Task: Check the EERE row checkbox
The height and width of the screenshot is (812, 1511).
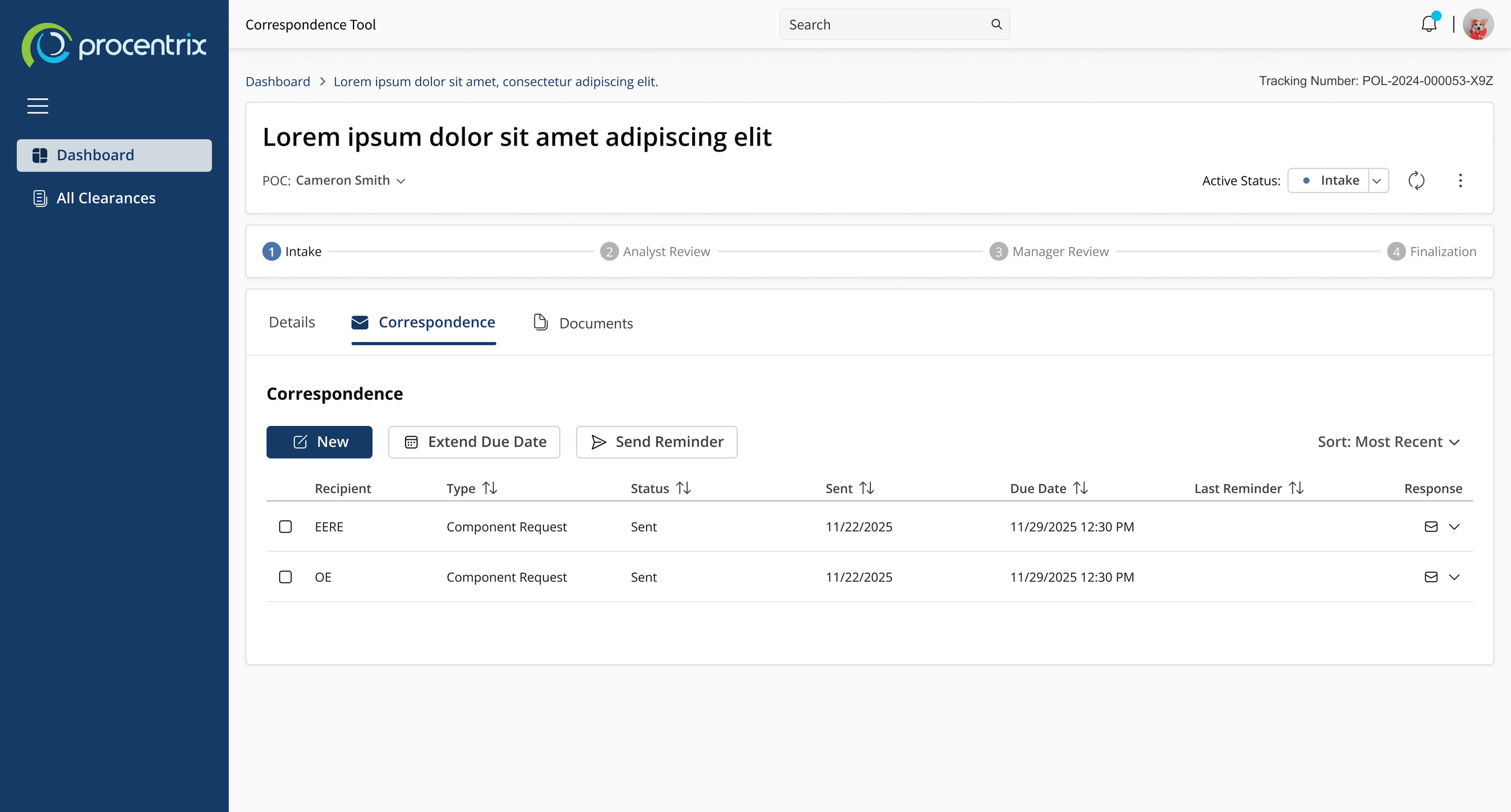Action: [285, 527]
